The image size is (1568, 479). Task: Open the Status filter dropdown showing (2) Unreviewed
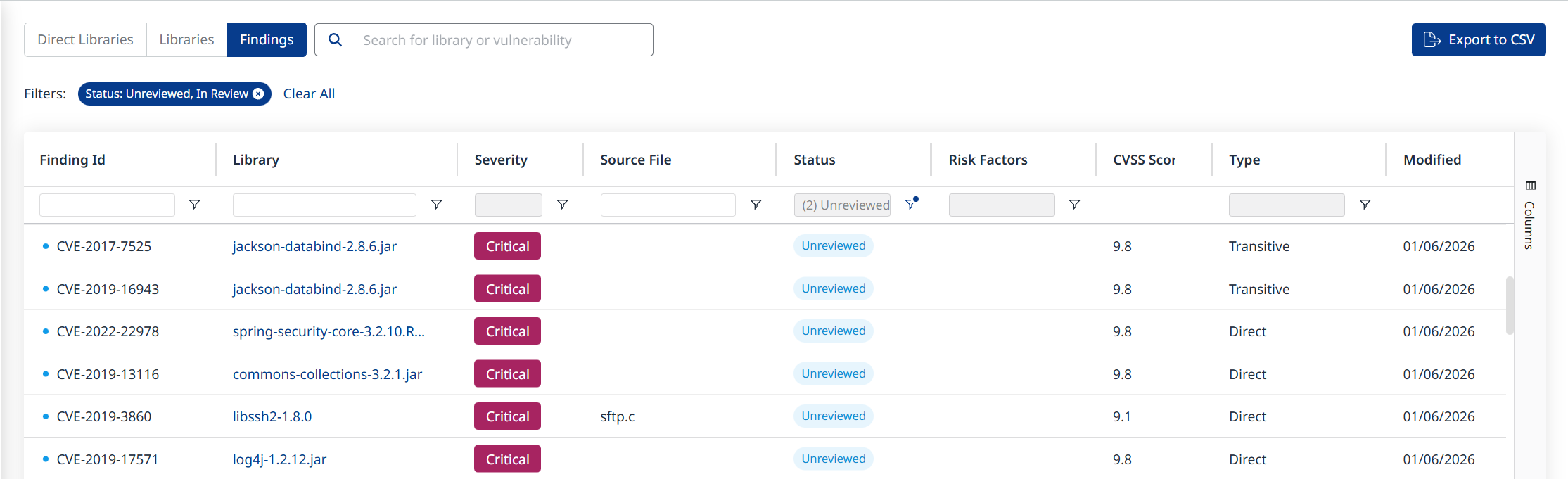click(842, 205)
